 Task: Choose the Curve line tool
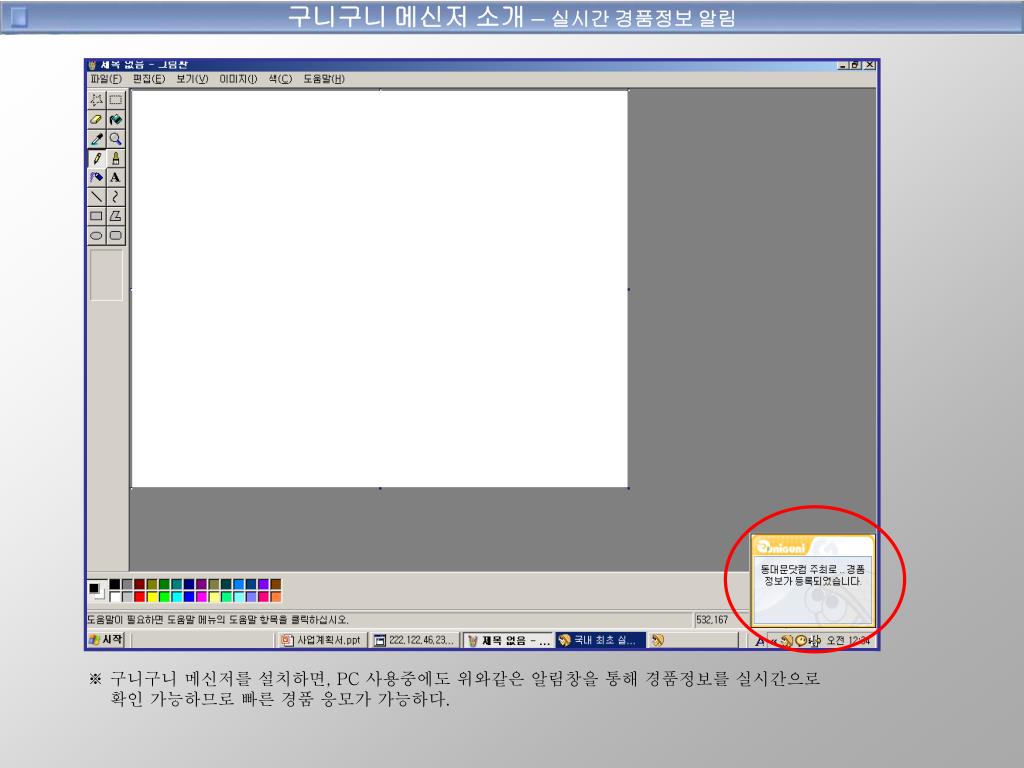pyautogui.click(x=116, y=196)
